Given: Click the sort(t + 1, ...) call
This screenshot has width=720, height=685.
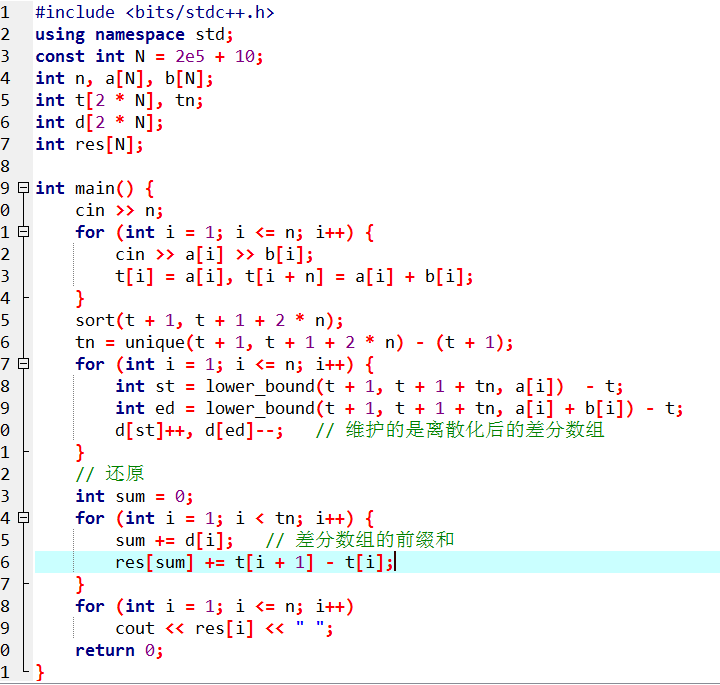Looking at the screenshot, I should point(209,320).
